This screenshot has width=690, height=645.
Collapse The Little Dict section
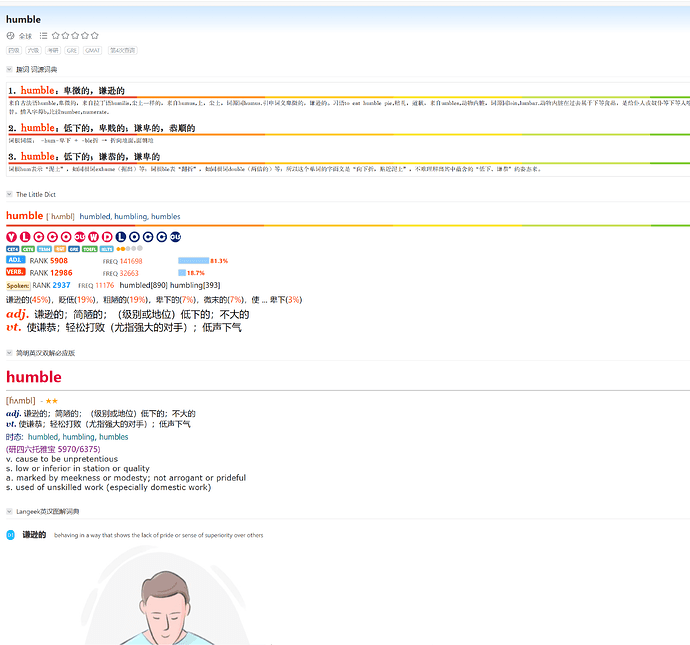(x=9, y=194)
